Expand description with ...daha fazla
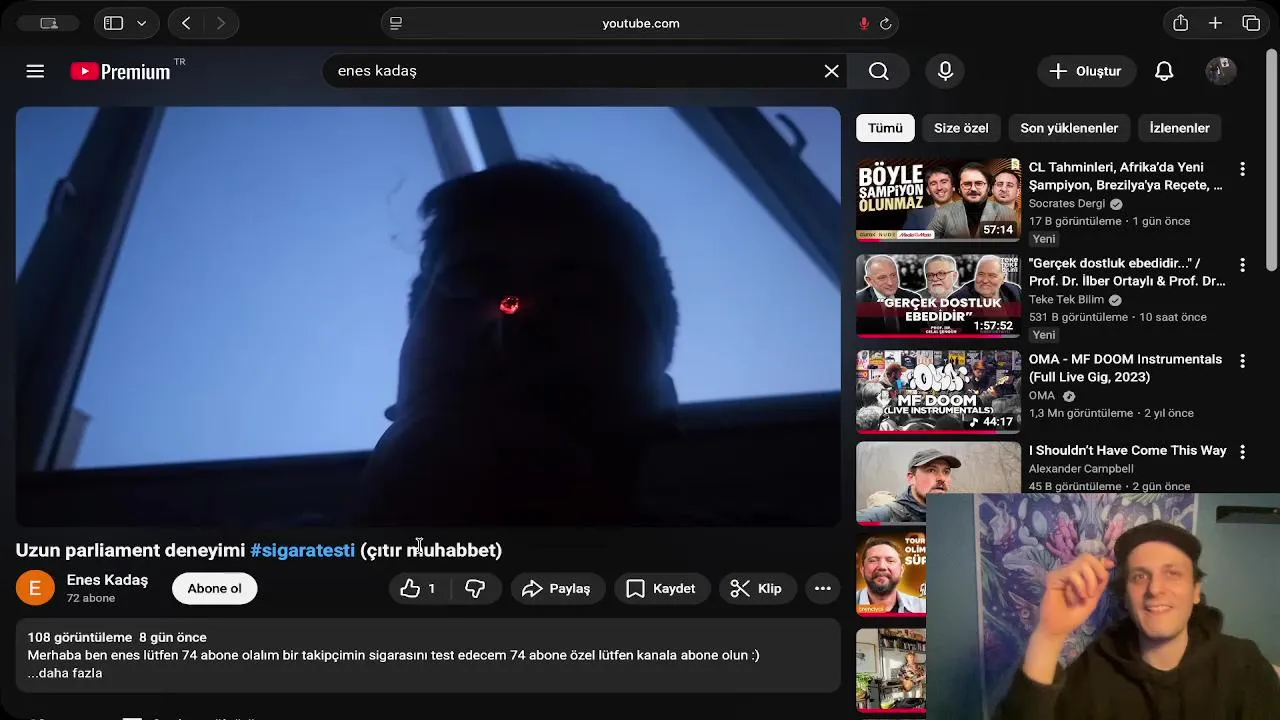1280x720 pixels. click(65, 673)
